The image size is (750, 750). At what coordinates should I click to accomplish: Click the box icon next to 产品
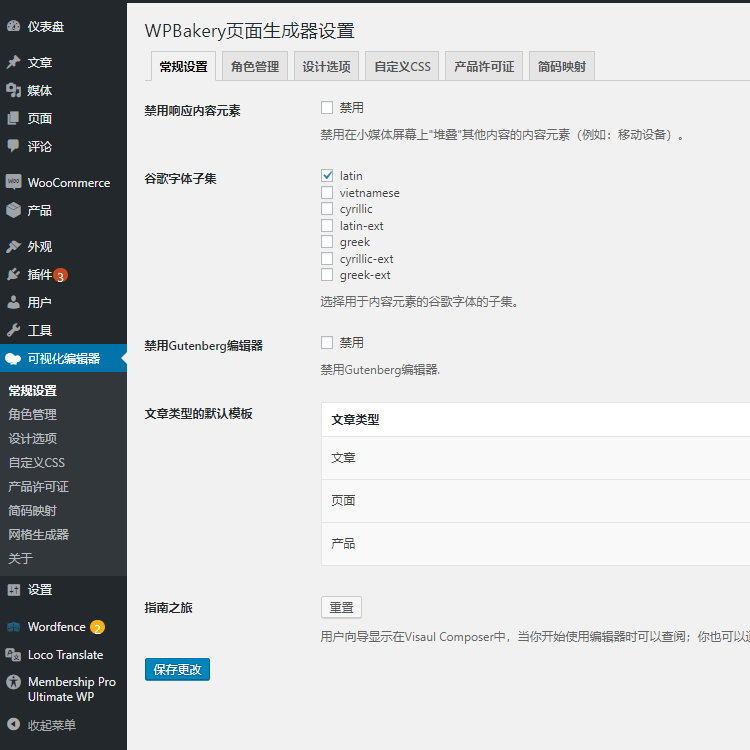click(14, 210)
